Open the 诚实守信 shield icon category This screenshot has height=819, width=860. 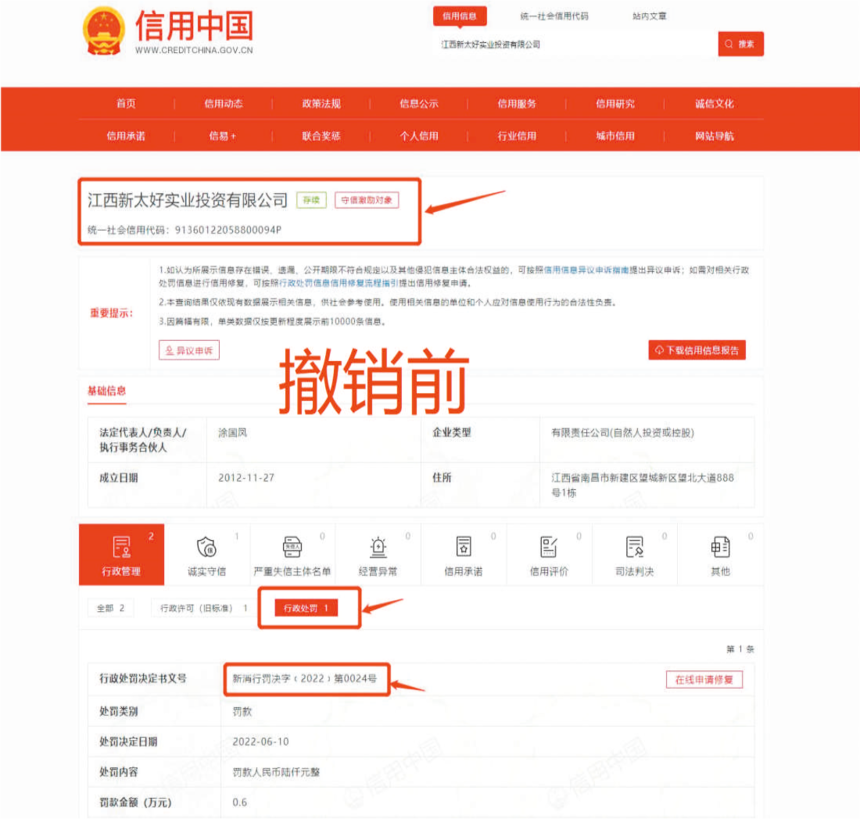[x=207, y=554]
